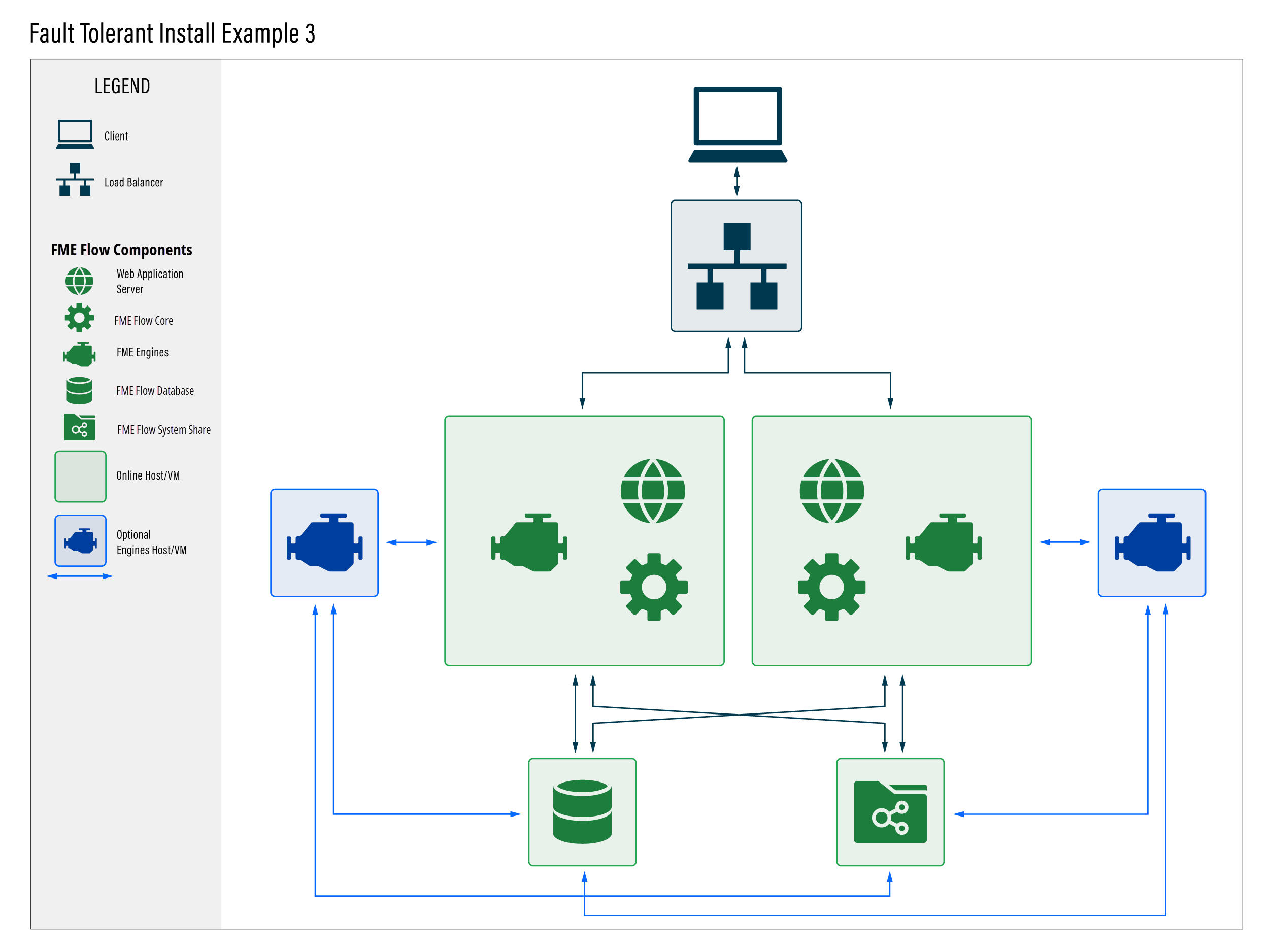Viewport: 1272px width, 952px height.
Task: Click green engine icon in left host
Action: pos(529,542)
